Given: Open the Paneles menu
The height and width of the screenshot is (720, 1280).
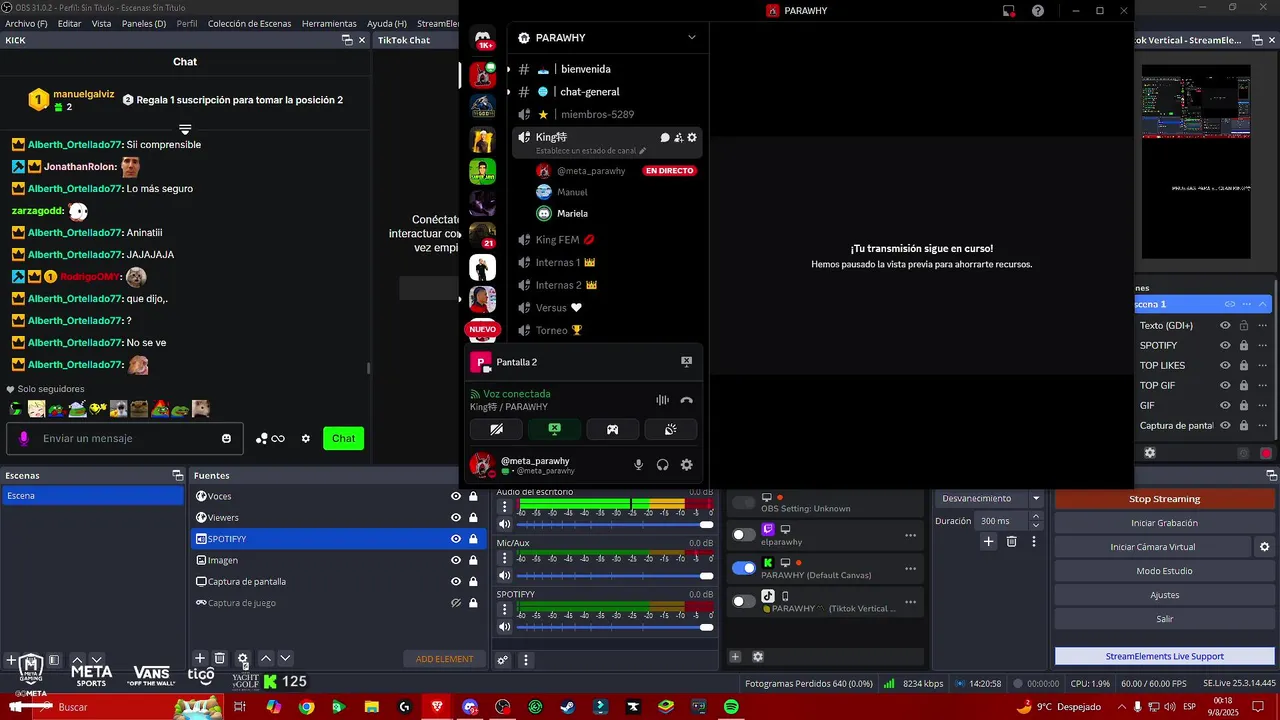Looking at the screenshot, I should point(144,23).
